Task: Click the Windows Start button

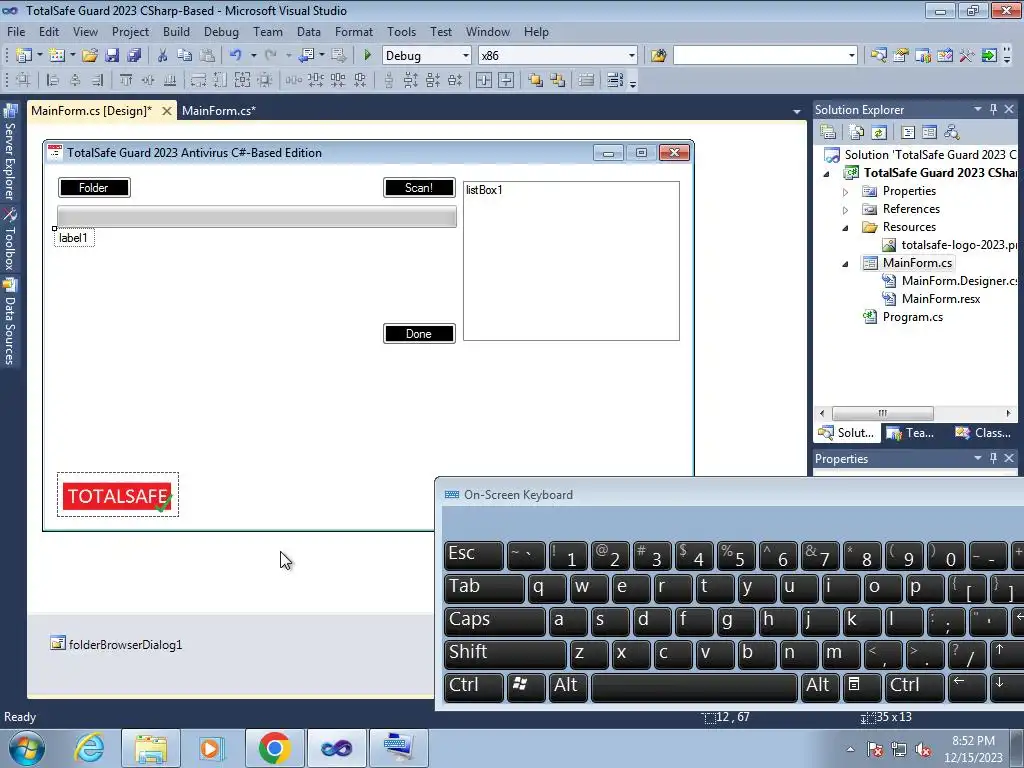Action: (27, 748)
